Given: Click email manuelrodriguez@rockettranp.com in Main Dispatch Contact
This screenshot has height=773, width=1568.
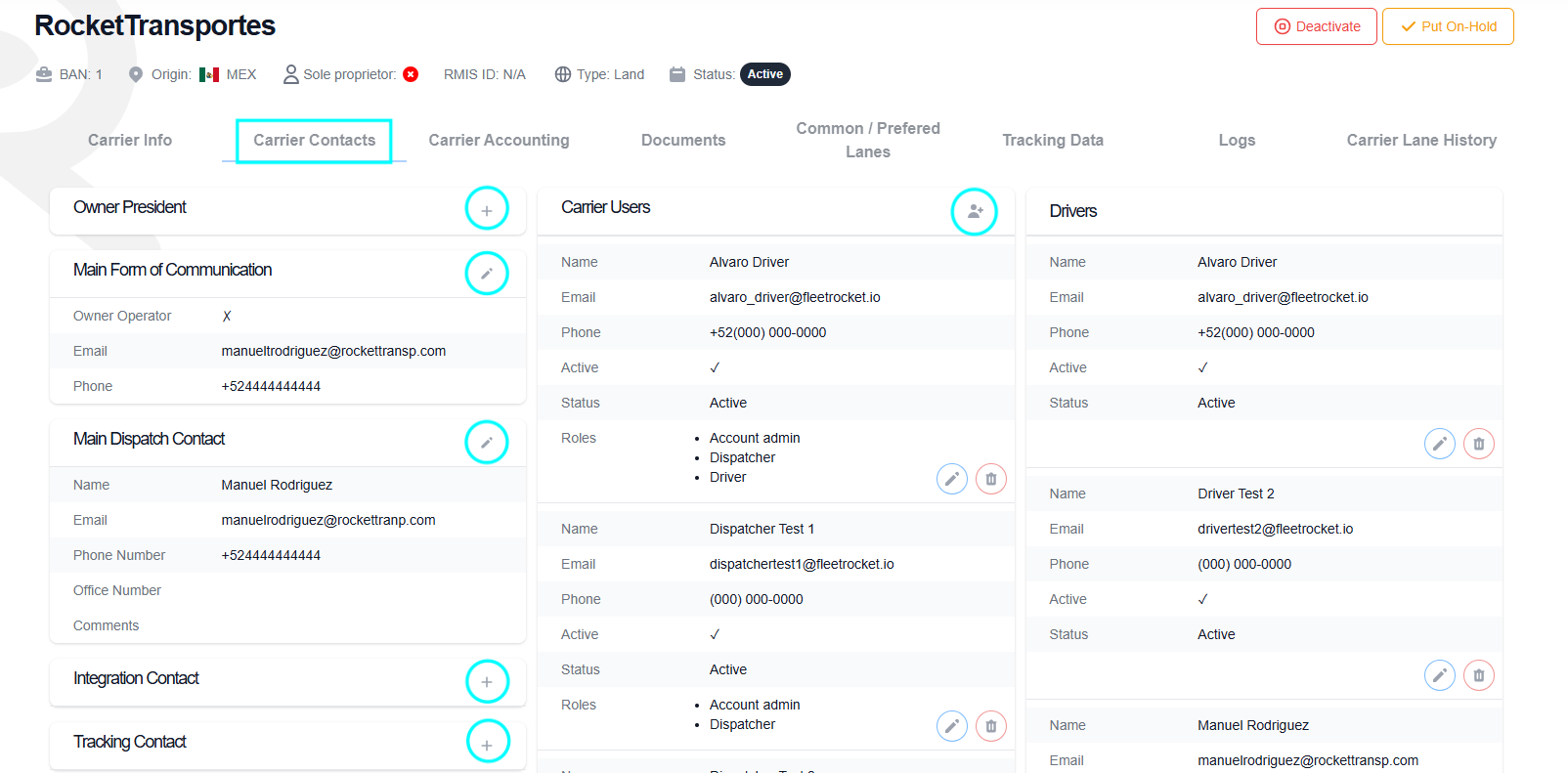Looking at the screenshot, I should [328, 520].
